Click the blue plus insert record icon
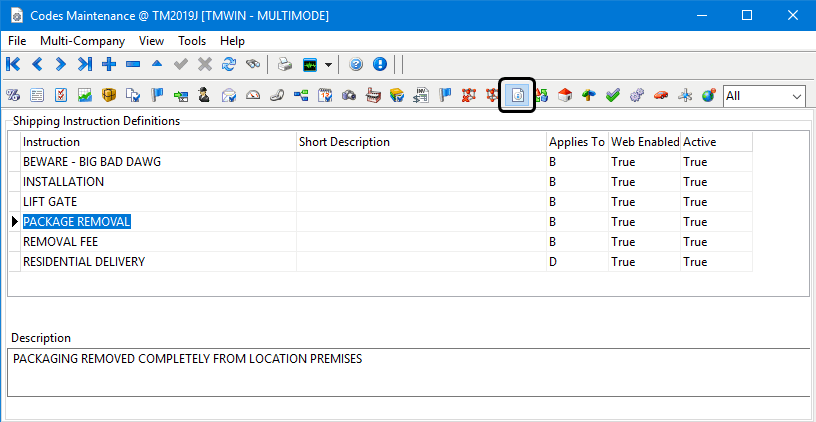The height and width of the screenshot is (422, 816). tap(109, 64)
